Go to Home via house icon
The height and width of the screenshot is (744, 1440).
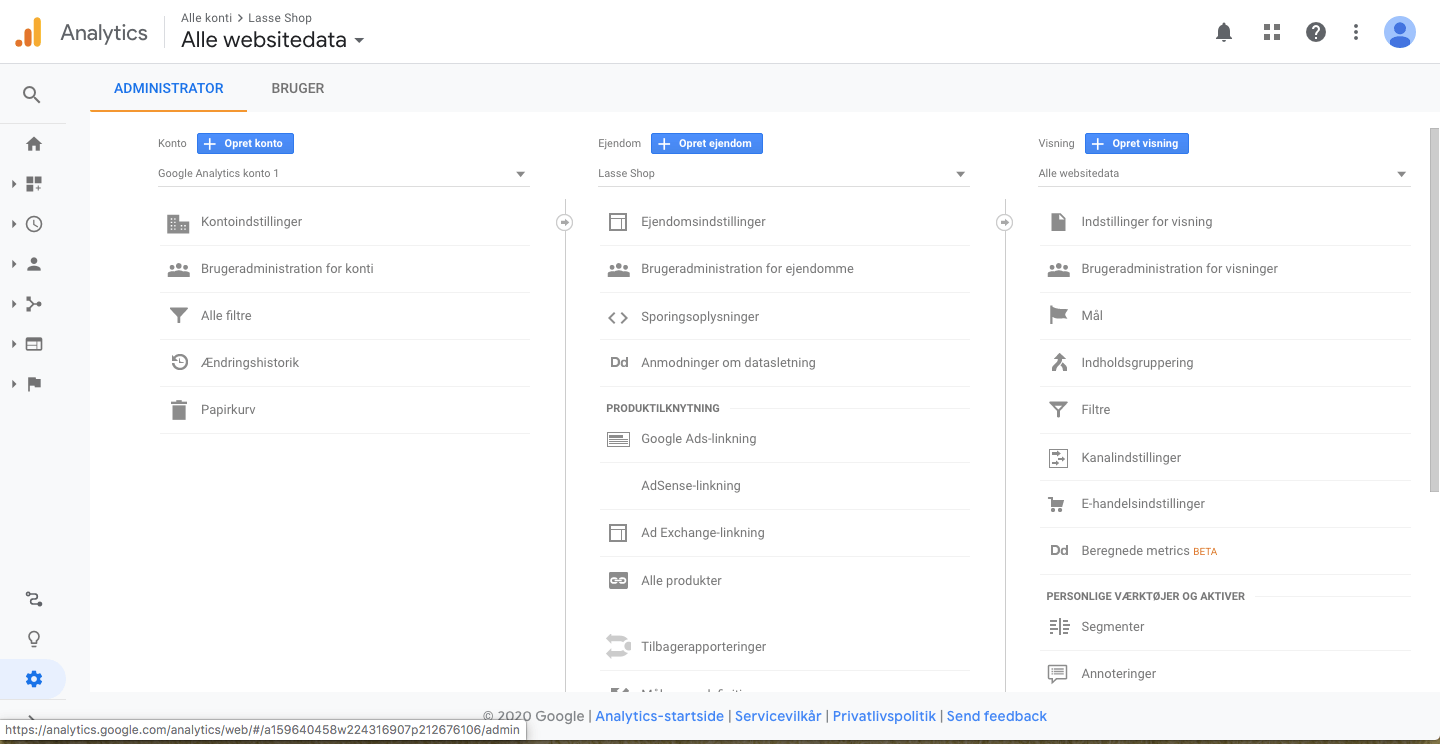[x=34, y=144]
